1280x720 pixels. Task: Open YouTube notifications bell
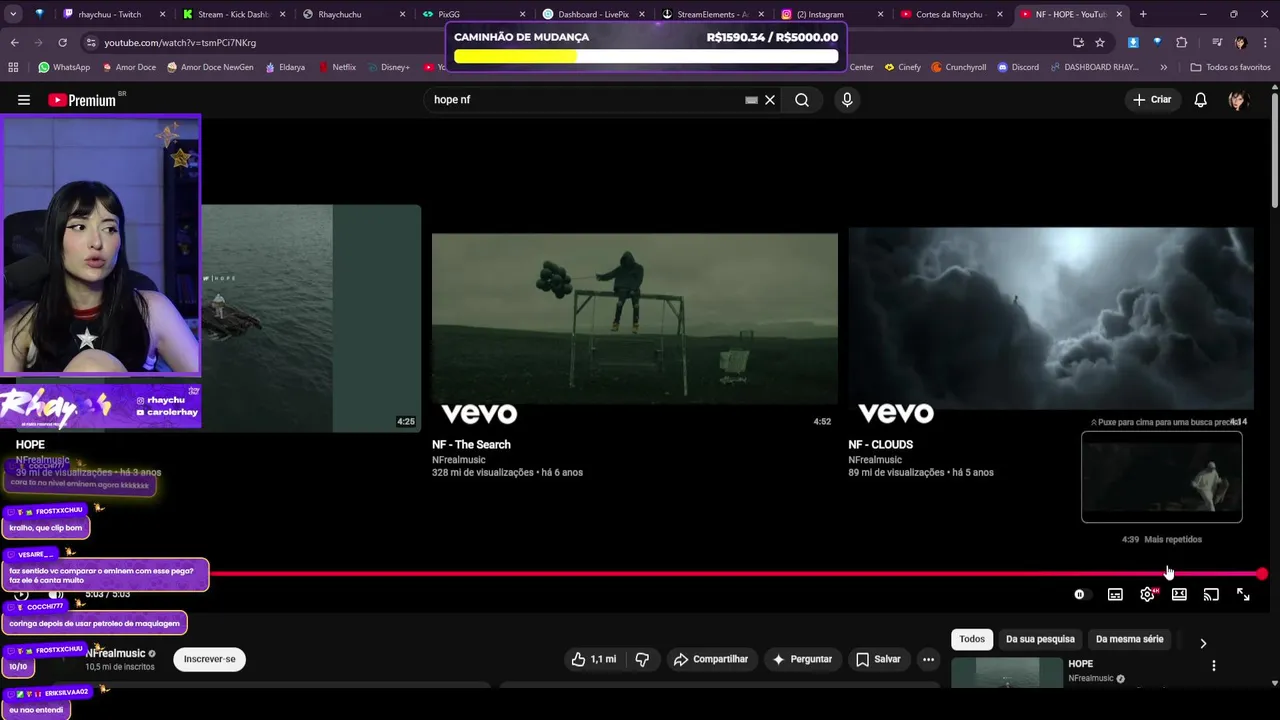pyautogui.click(x=1201, y=100)
